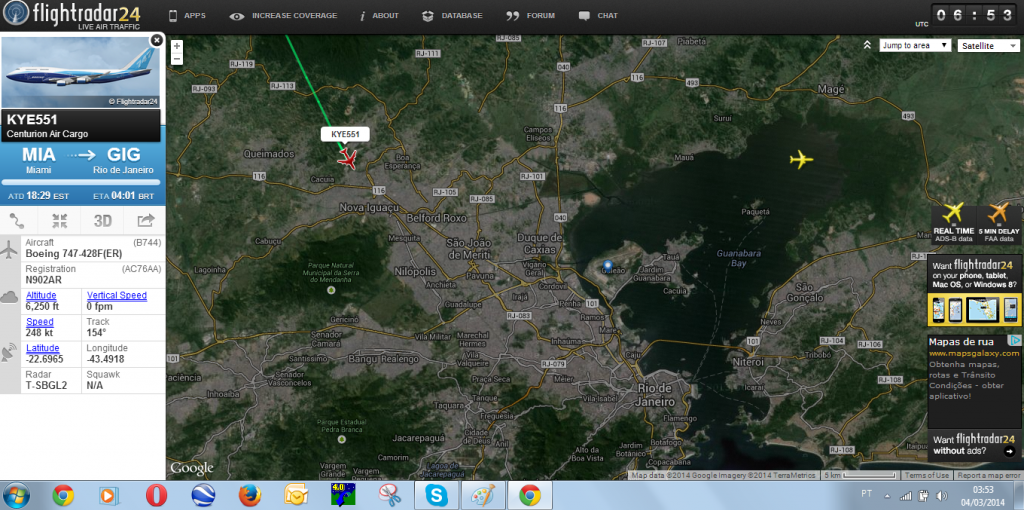Click the Flightradar24 logo

[x=72, y=16]
